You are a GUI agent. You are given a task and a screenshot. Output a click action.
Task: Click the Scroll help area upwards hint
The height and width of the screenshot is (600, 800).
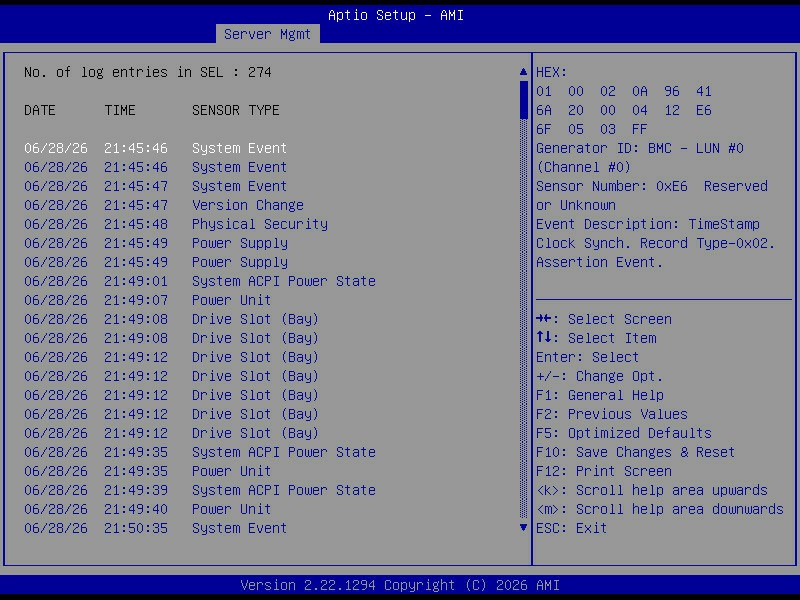652,490
